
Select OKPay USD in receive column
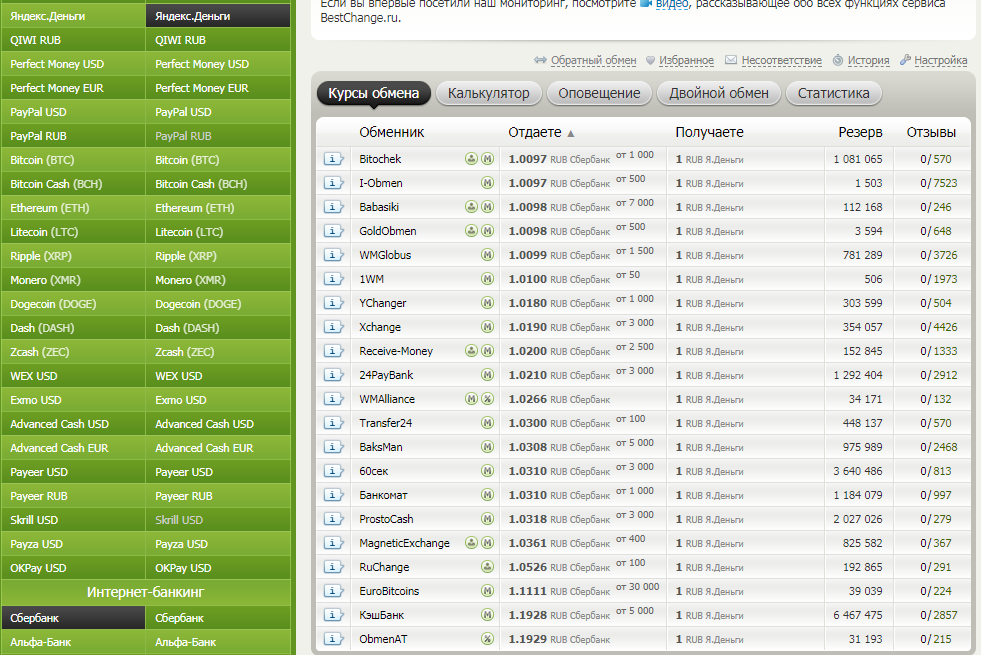coord(218,568)
